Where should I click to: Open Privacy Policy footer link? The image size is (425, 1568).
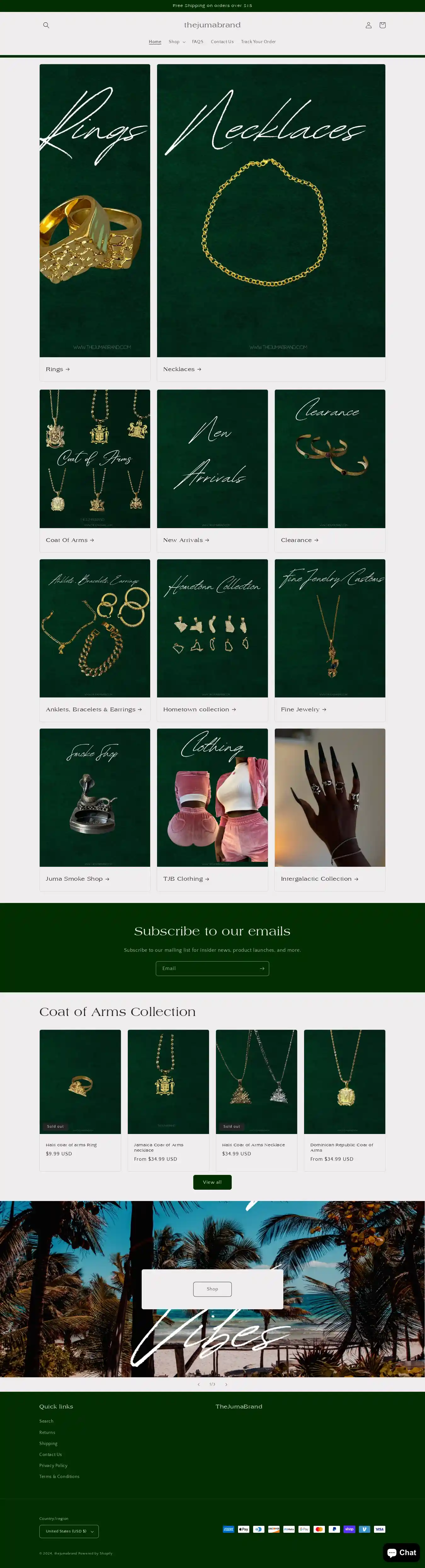coord(54,1466)
